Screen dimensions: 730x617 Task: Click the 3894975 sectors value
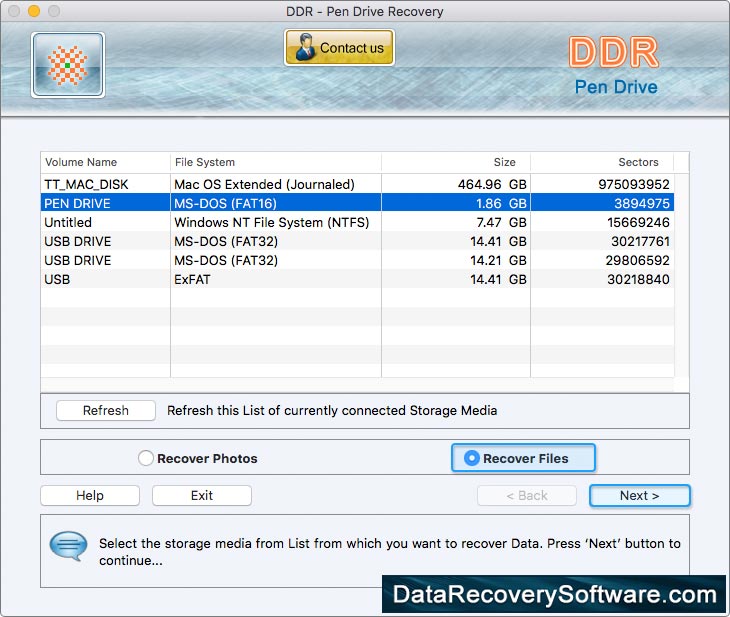click(x=642, y=203)
